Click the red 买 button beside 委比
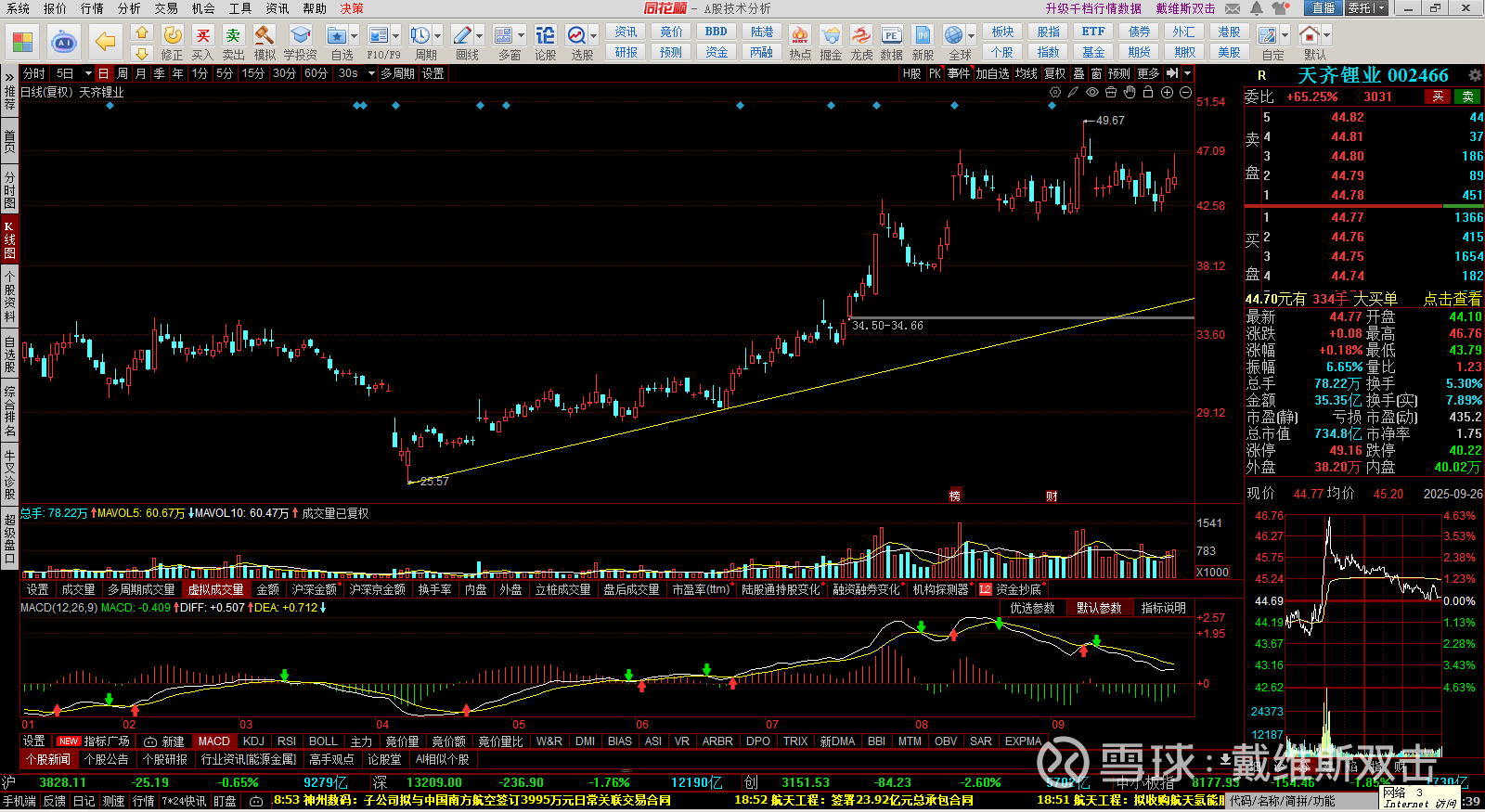This screenshot has width=1485, height=812. 1438,97
